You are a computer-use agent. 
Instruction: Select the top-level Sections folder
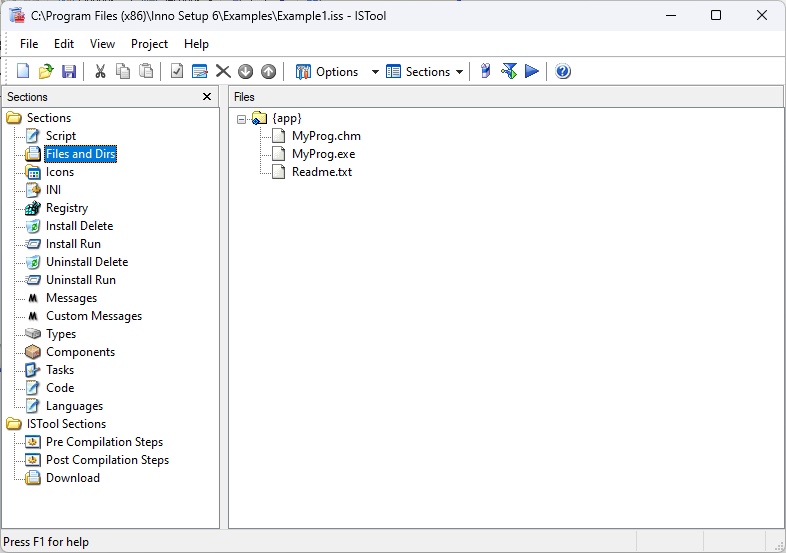click(x=49, y=118)
